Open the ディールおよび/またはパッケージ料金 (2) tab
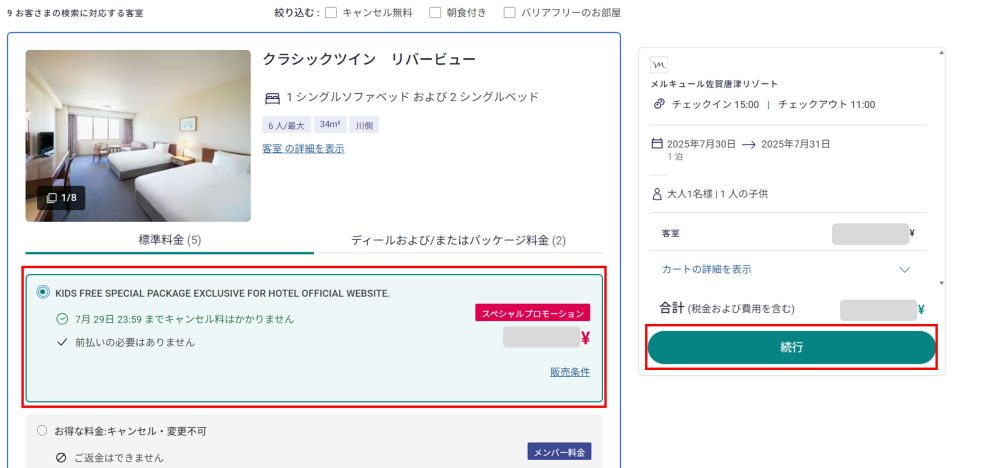The height and width of the screenshot is (468, 1000). tap(458, 240)
